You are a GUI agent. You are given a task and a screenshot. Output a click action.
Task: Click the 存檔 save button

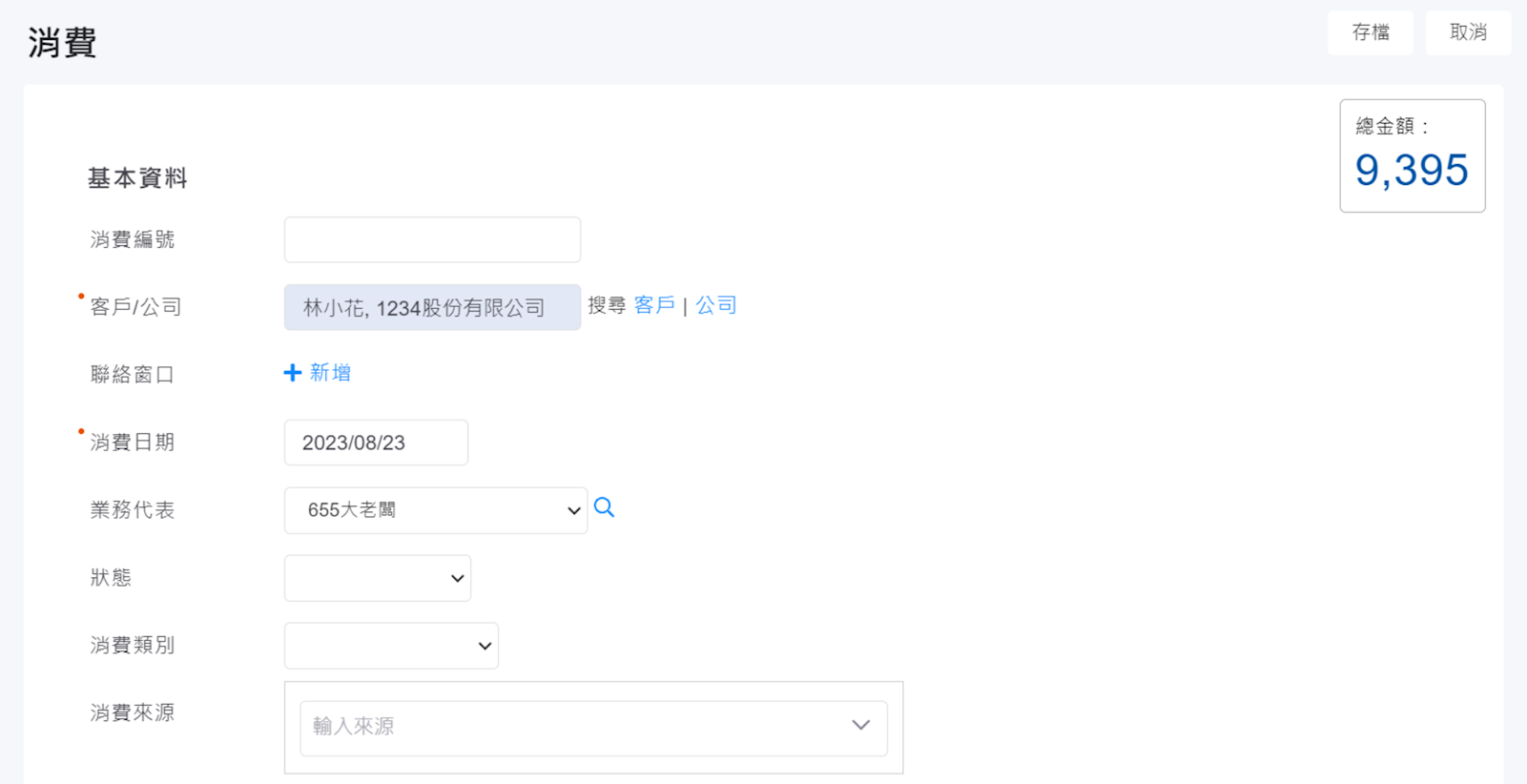(x=1370, y=32)
